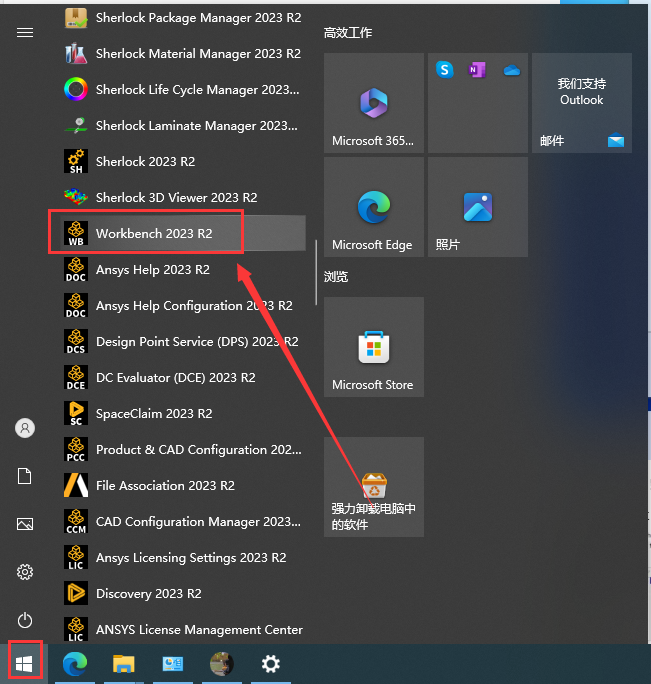Open the Photos (照片) tile
The width and height of the screenshot is (651, 684).
pyautogui.click(x=478, y=207)
